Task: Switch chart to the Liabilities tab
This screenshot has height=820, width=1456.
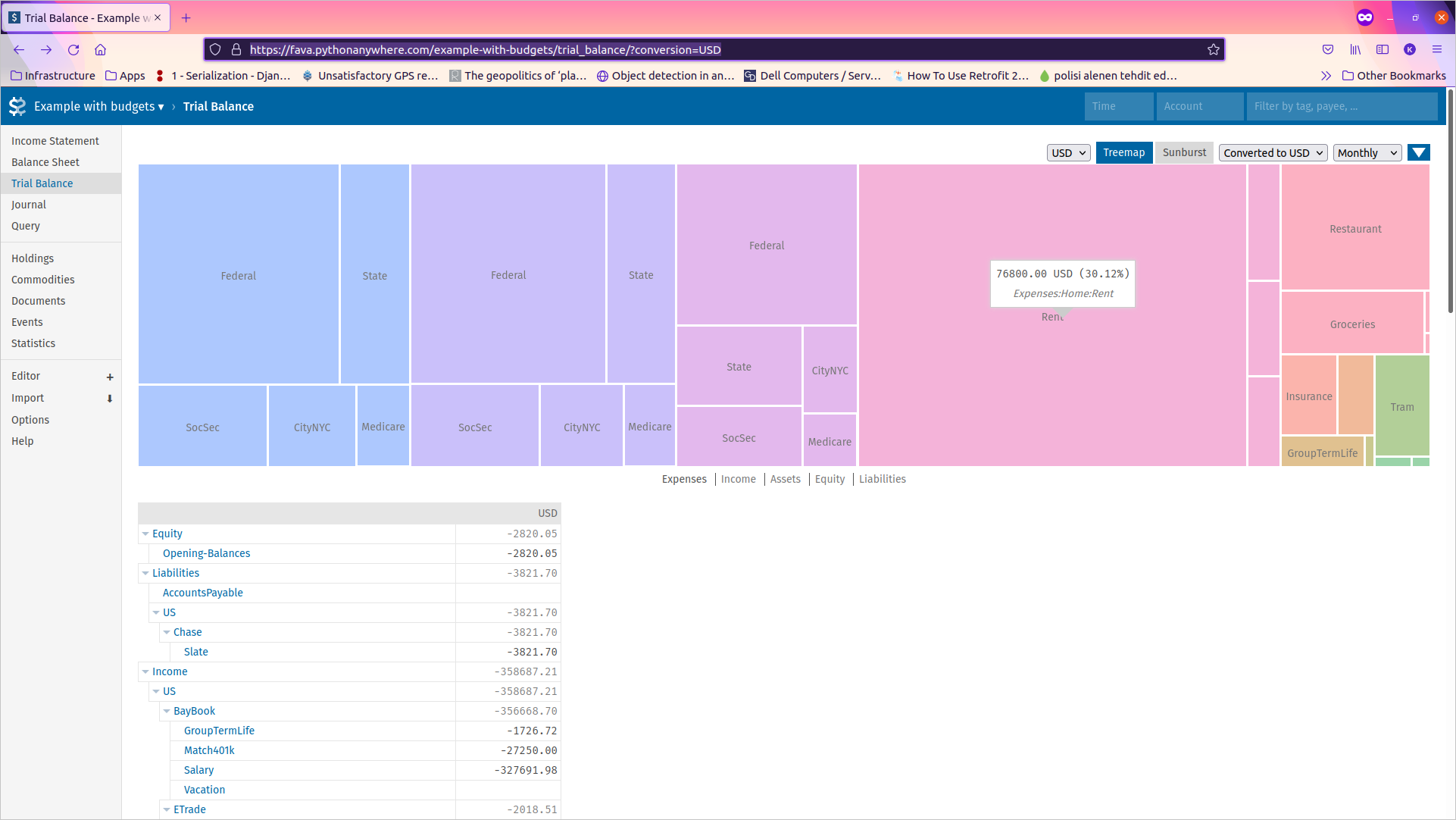Action: [x=882, y=479]
